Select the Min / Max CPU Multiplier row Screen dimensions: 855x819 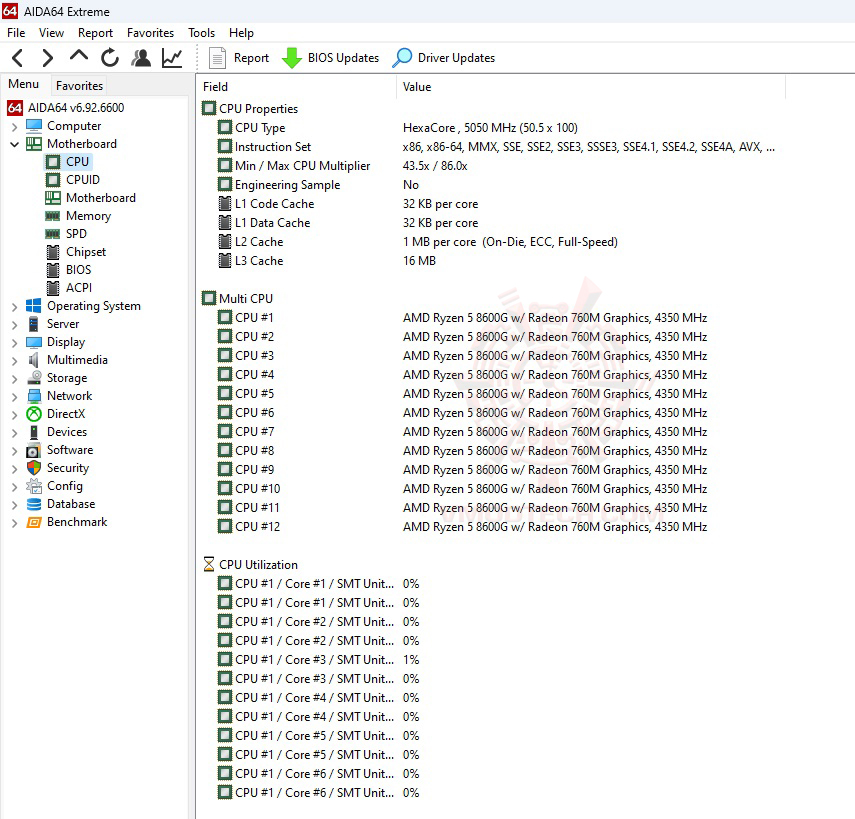click(491, 166)
